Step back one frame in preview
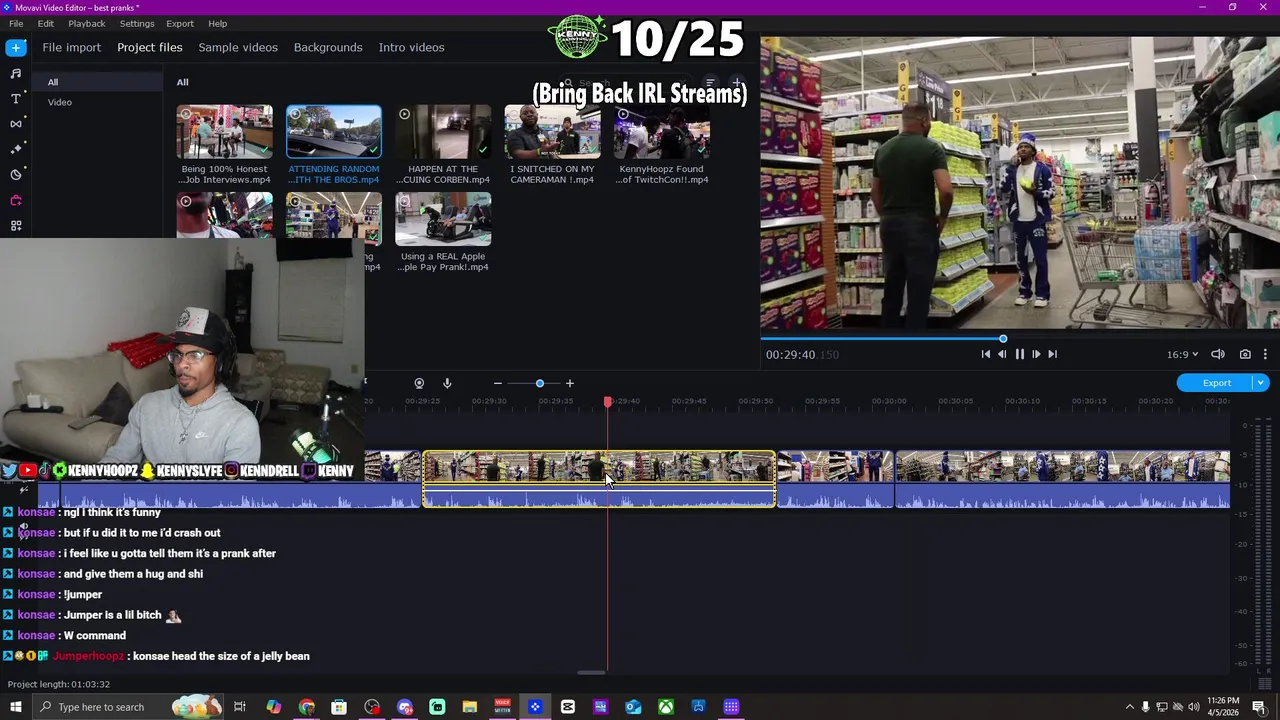This screenshot has width=1280, height=720. 1002,354
